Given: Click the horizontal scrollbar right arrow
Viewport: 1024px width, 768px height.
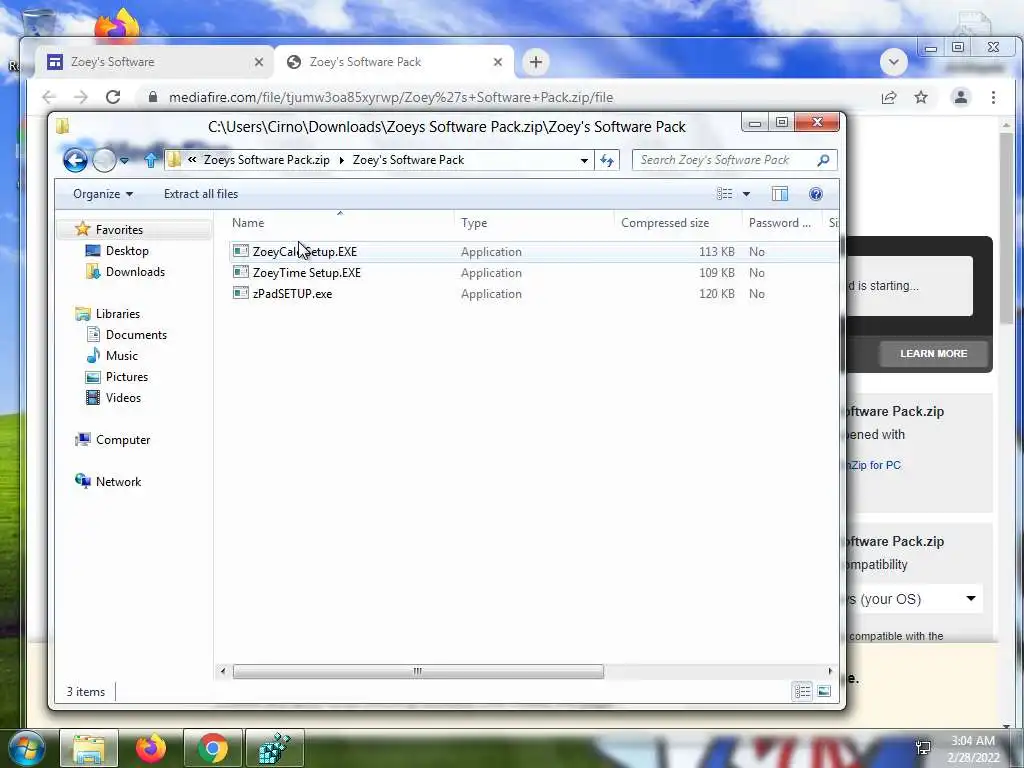Looking at the screenshot, I should click(x=830, y=671).
